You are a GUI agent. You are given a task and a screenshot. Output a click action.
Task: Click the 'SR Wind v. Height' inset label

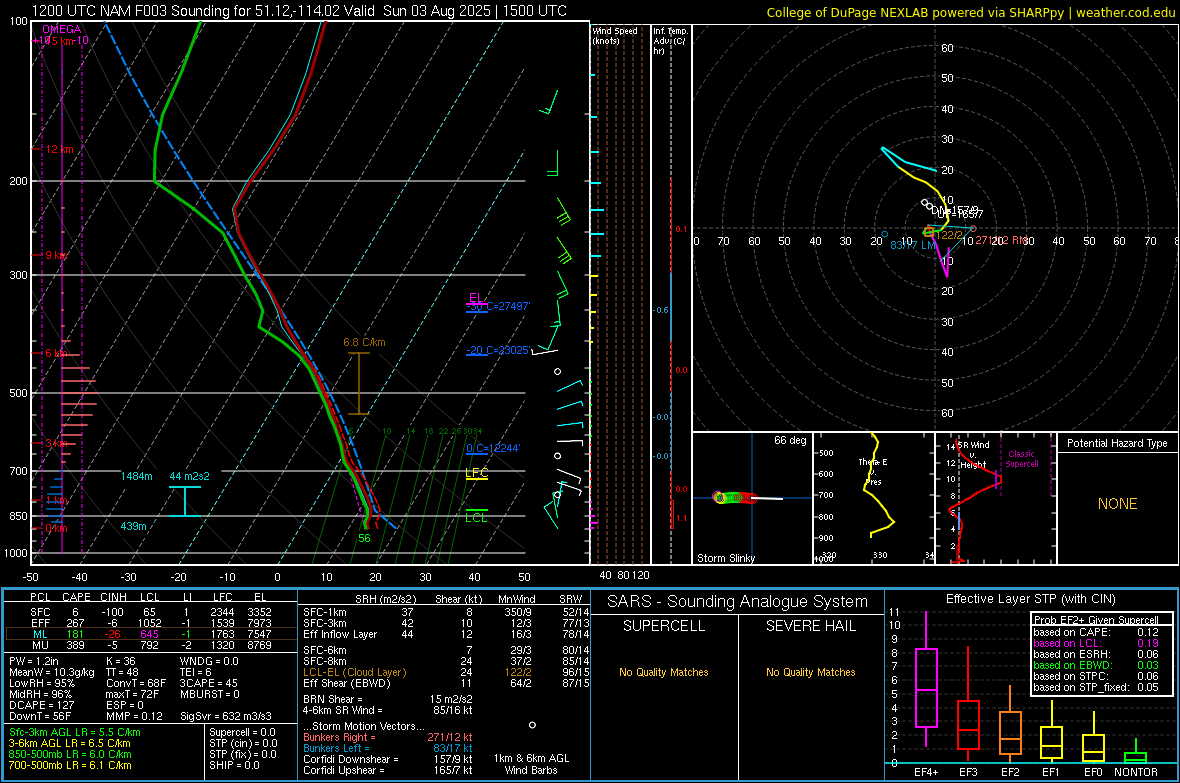coord(973,455)
